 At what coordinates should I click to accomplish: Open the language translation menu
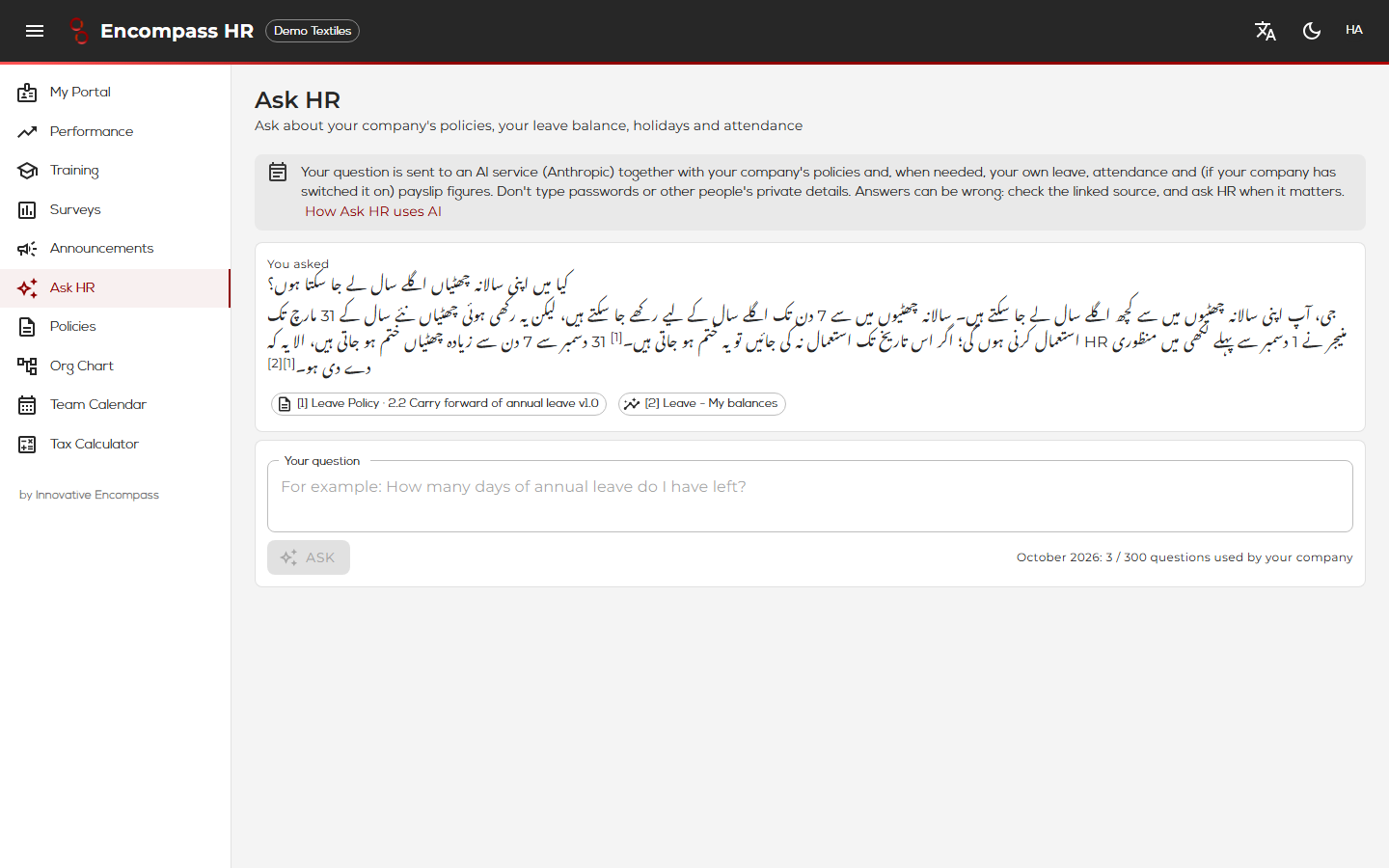click(1266, 31)
